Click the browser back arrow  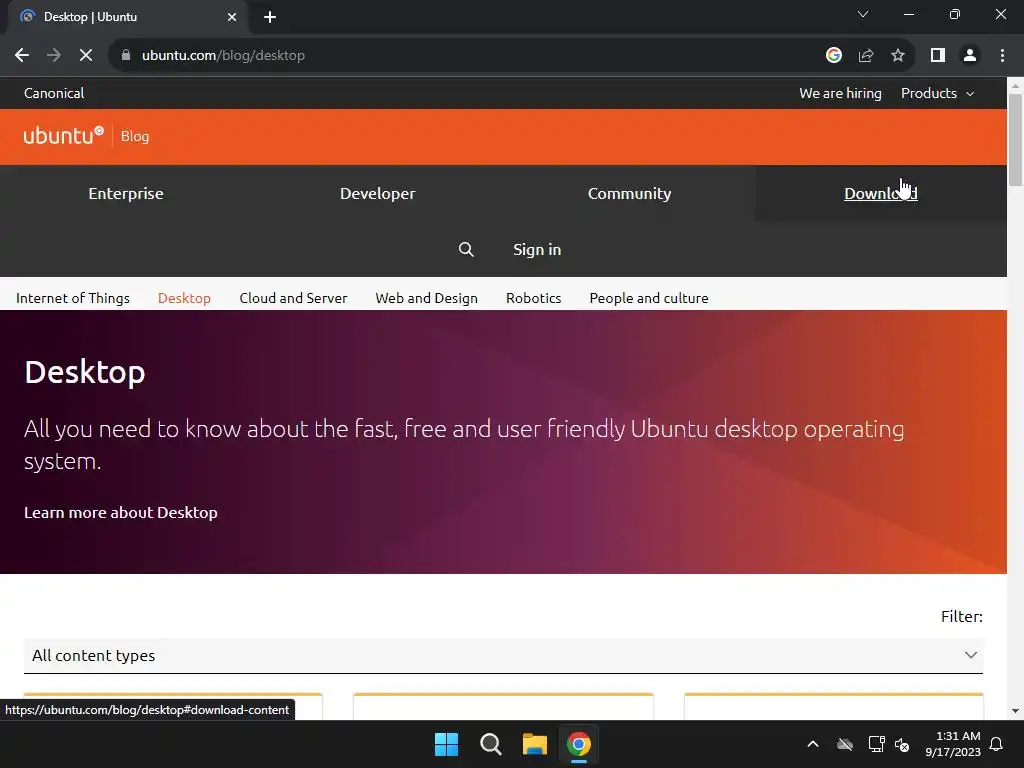click(x=22, y=56)
